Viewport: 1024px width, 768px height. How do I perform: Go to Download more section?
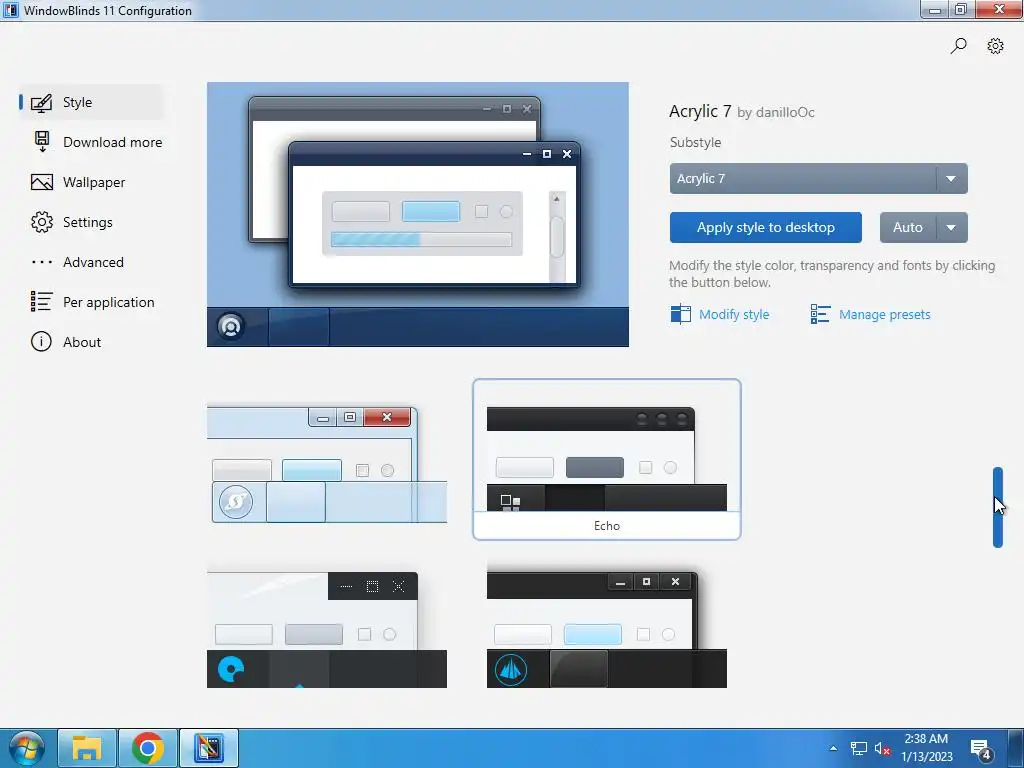(112, 142)
